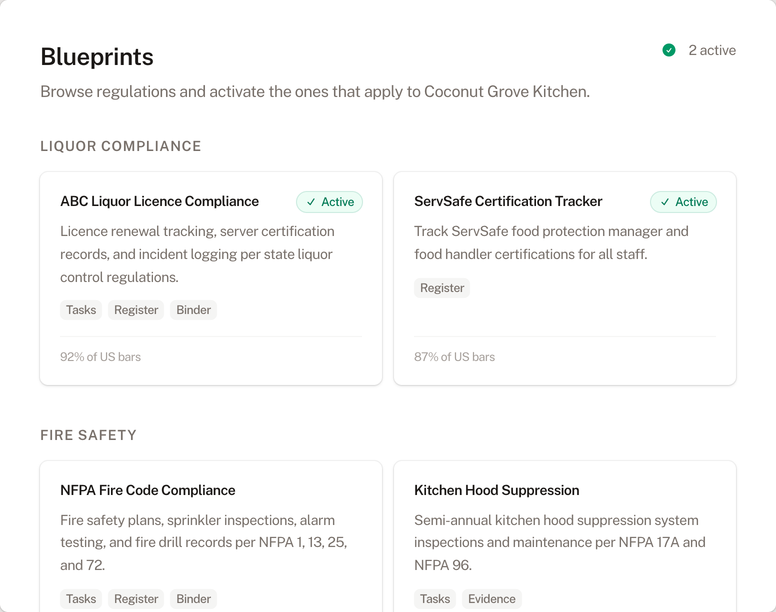
Task: Select Tasks tag on NFPA Fire Code card
Action: point(81,599)
